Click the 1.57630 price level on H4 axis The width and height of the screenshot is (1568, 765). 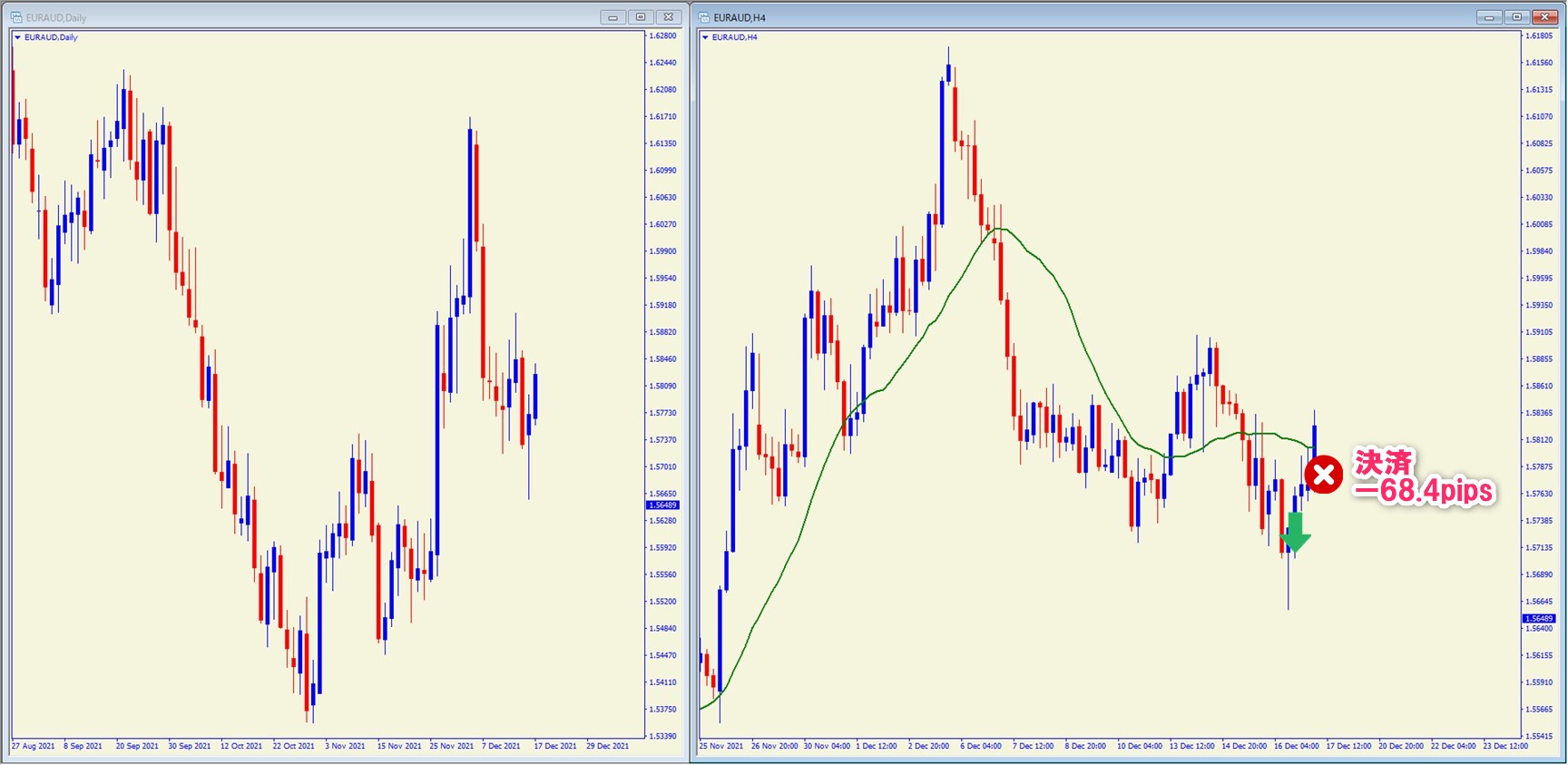click(1540, 494)
